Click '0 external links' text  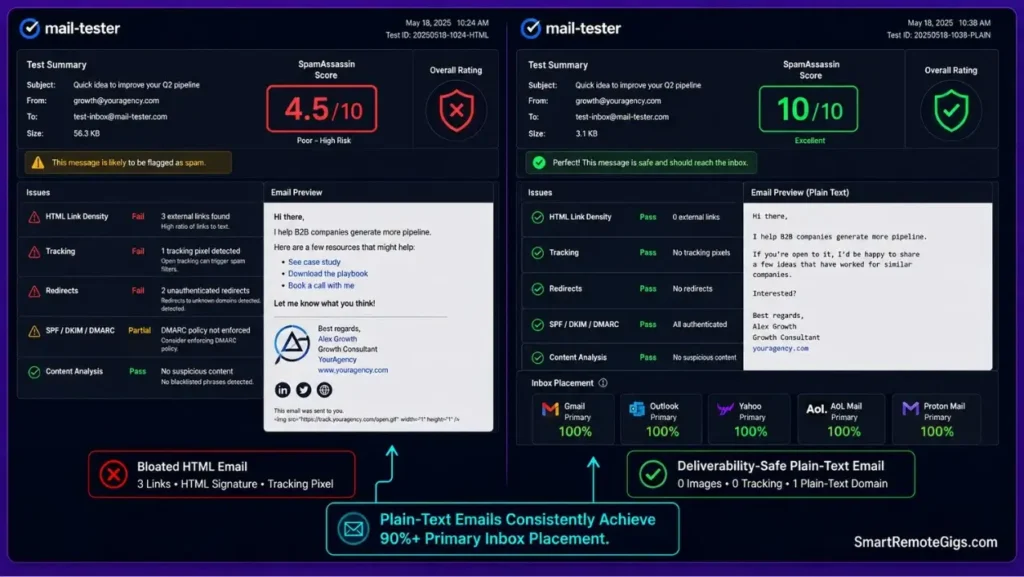point(696,217)
